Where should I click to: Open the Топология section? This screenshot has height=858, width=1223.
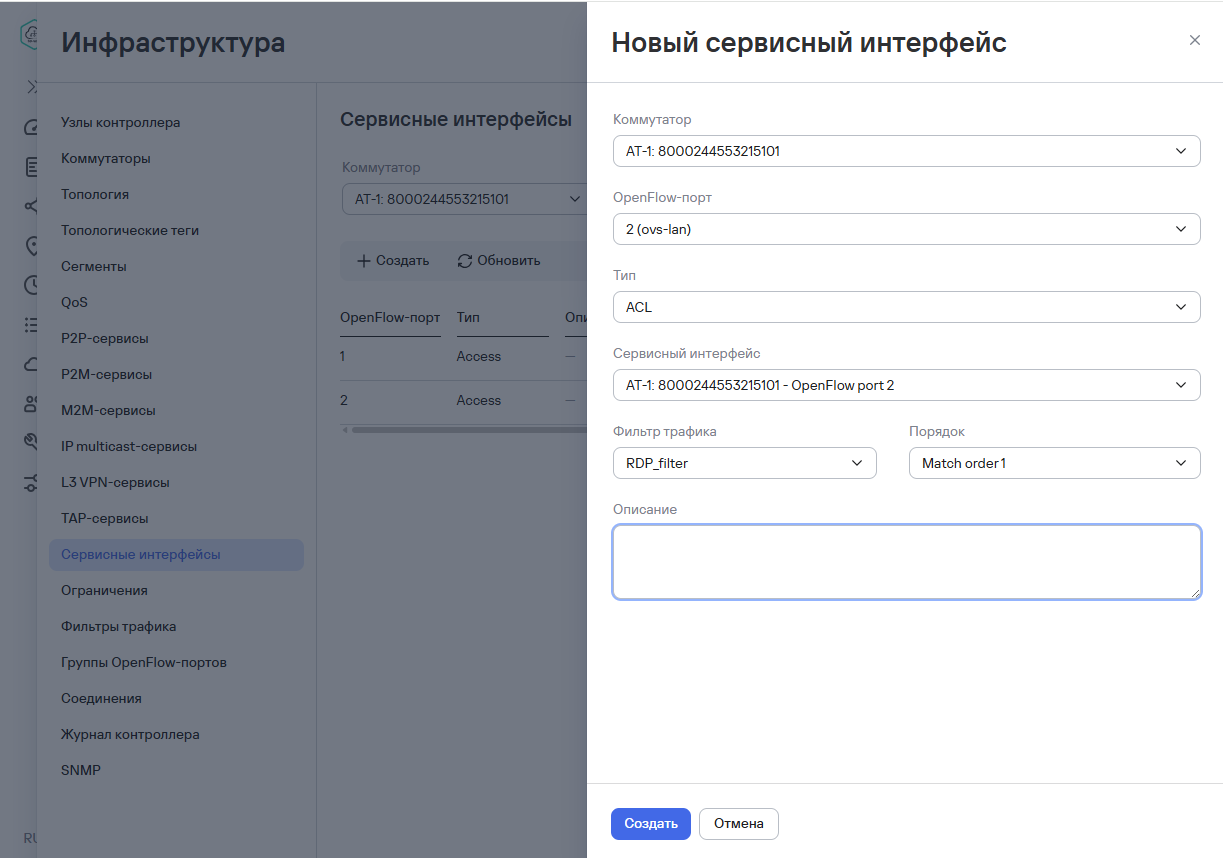pos(95,195)
